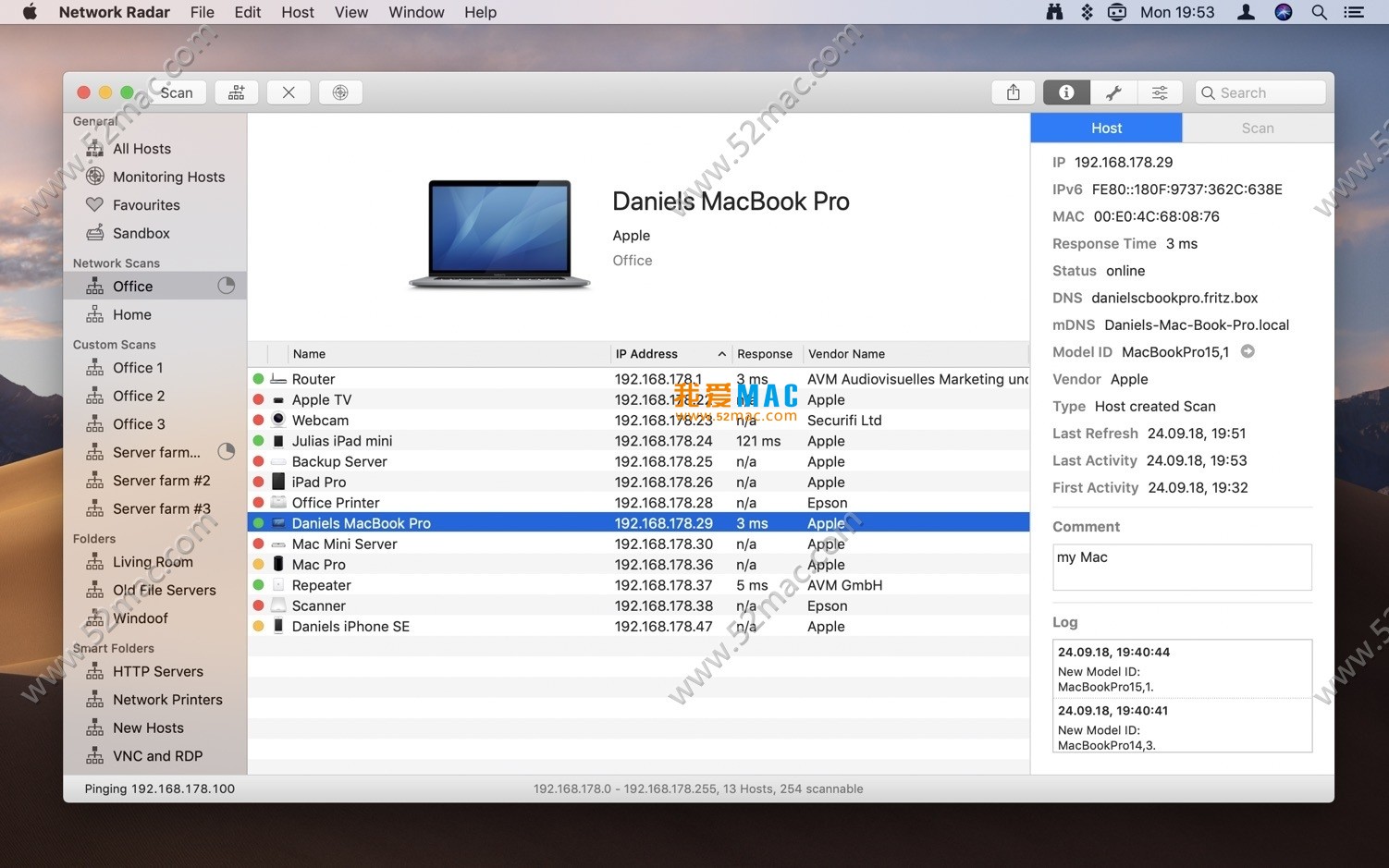Viewport: 1389px width, 868px height.
Task: Sort the IP Address column by its arrow
Action: (722, 353)
